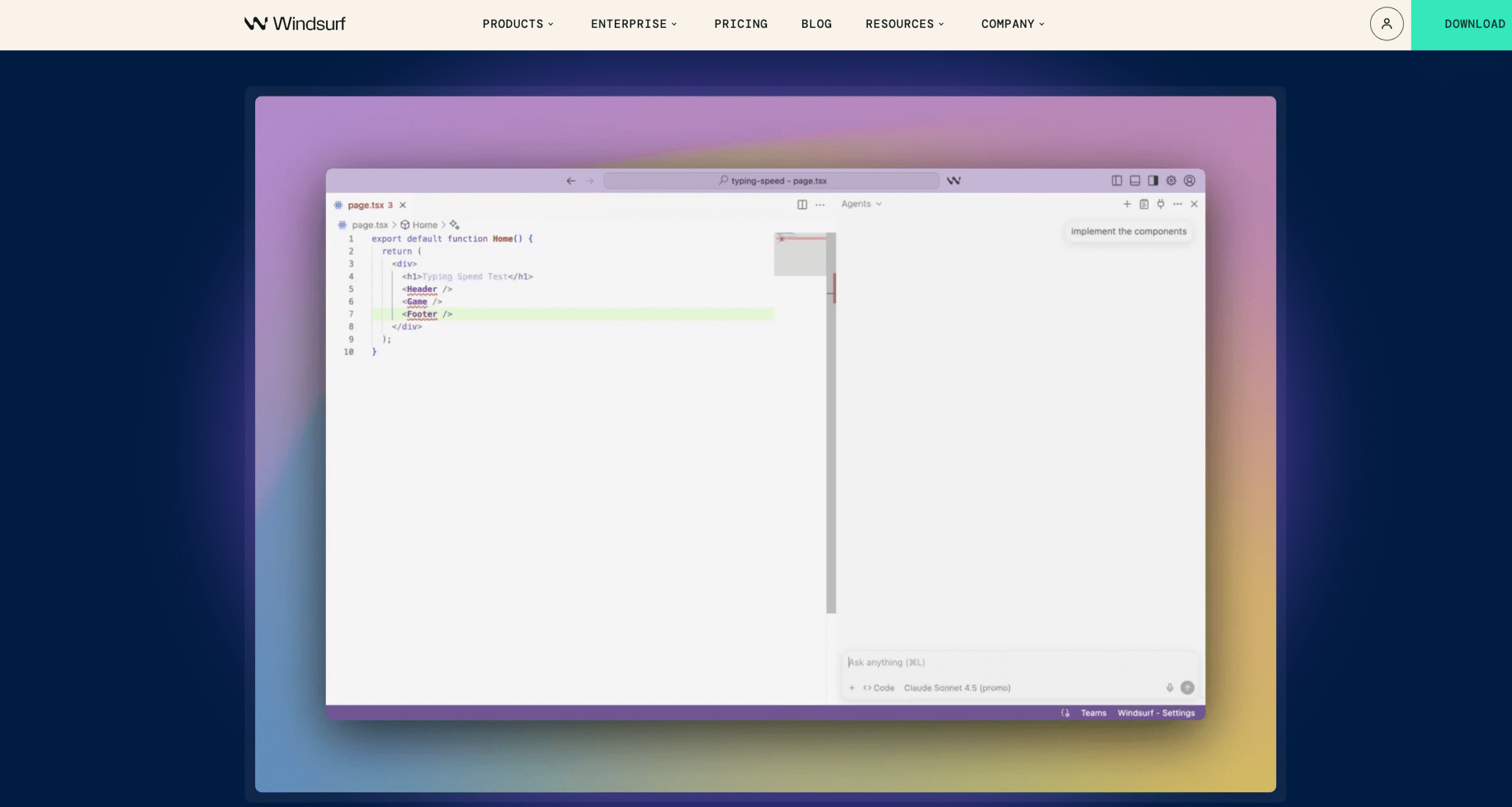
Task: Click the send arrow button in chat
Action: 1187,688
